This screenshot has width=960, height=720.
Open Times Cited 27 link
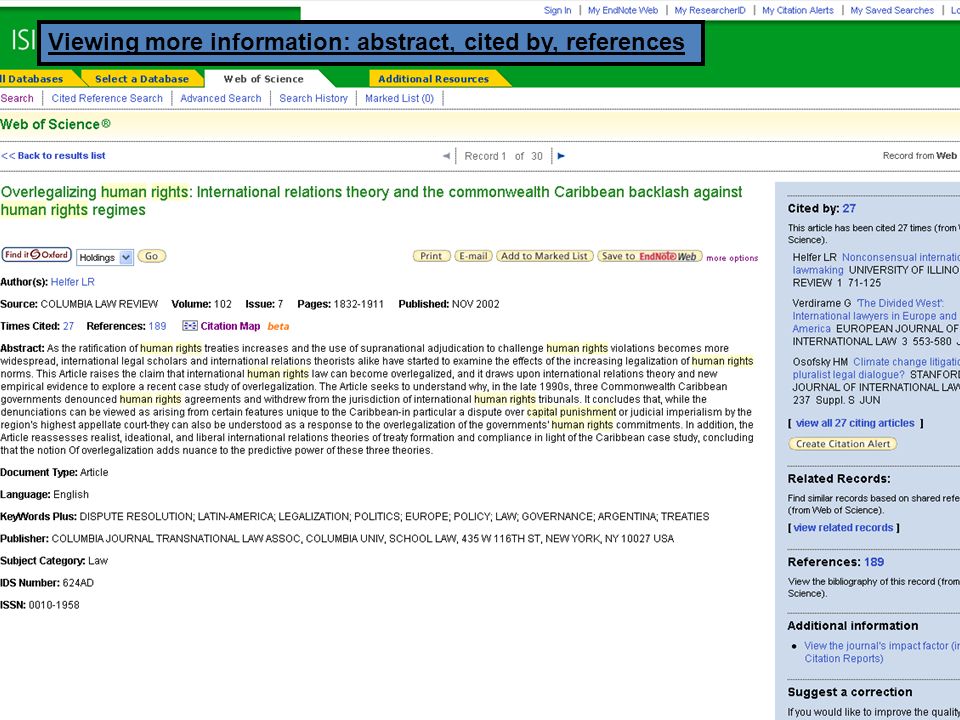(68, 326)
